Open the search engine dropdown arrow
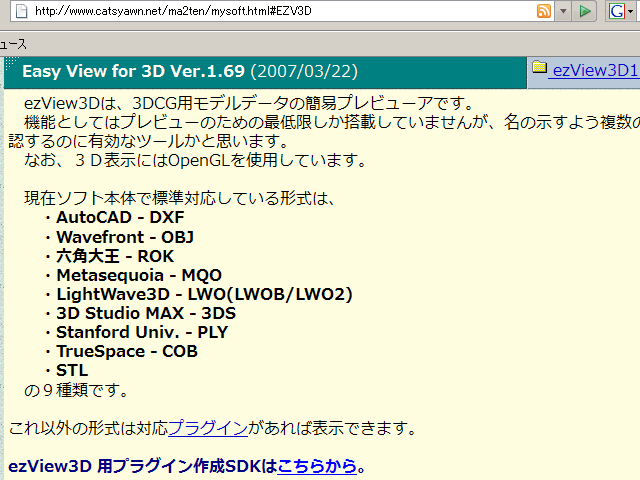Screen dimensions: 640x480 (631, 11)
